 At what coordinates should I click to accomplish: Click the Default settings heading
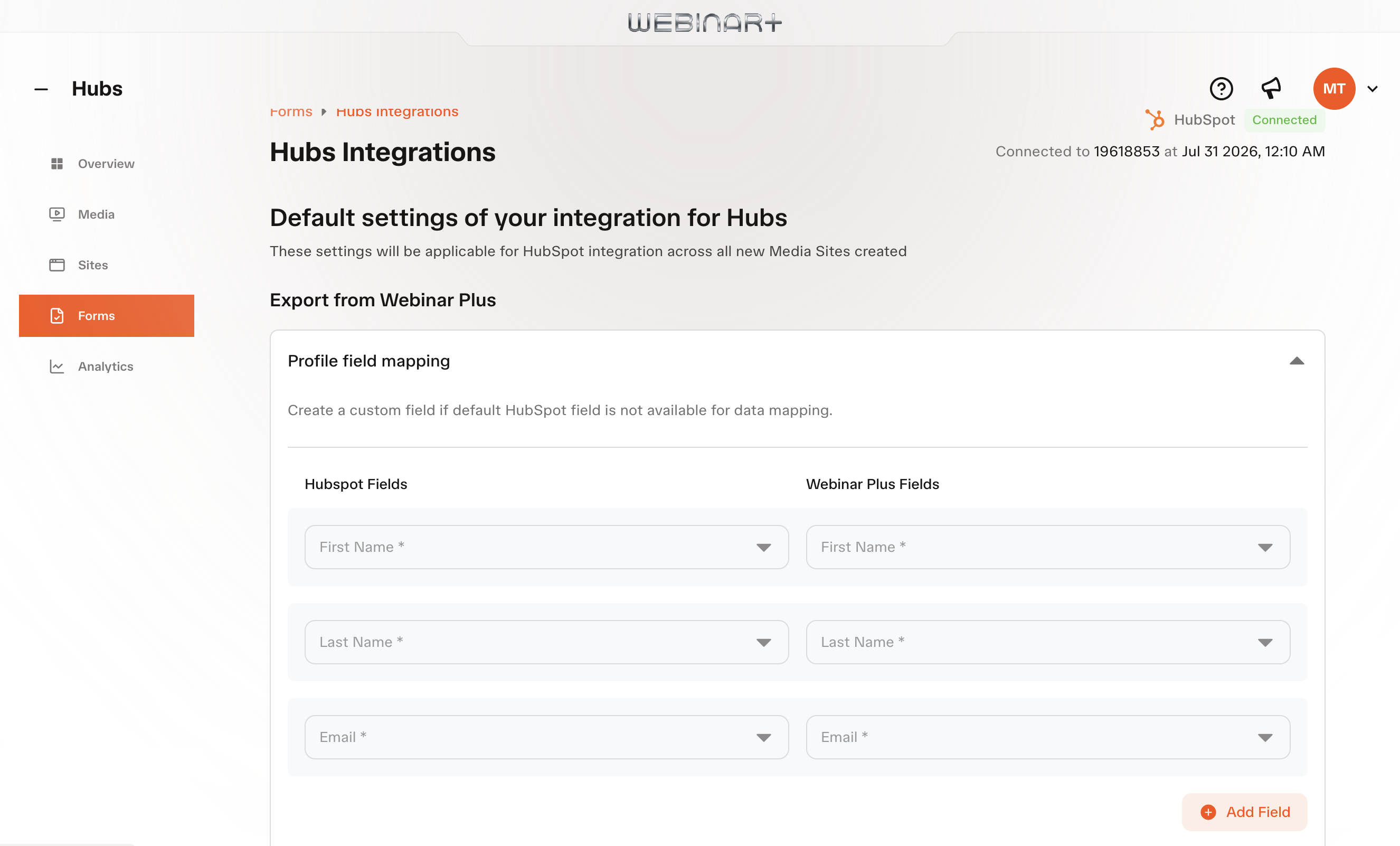528,218
